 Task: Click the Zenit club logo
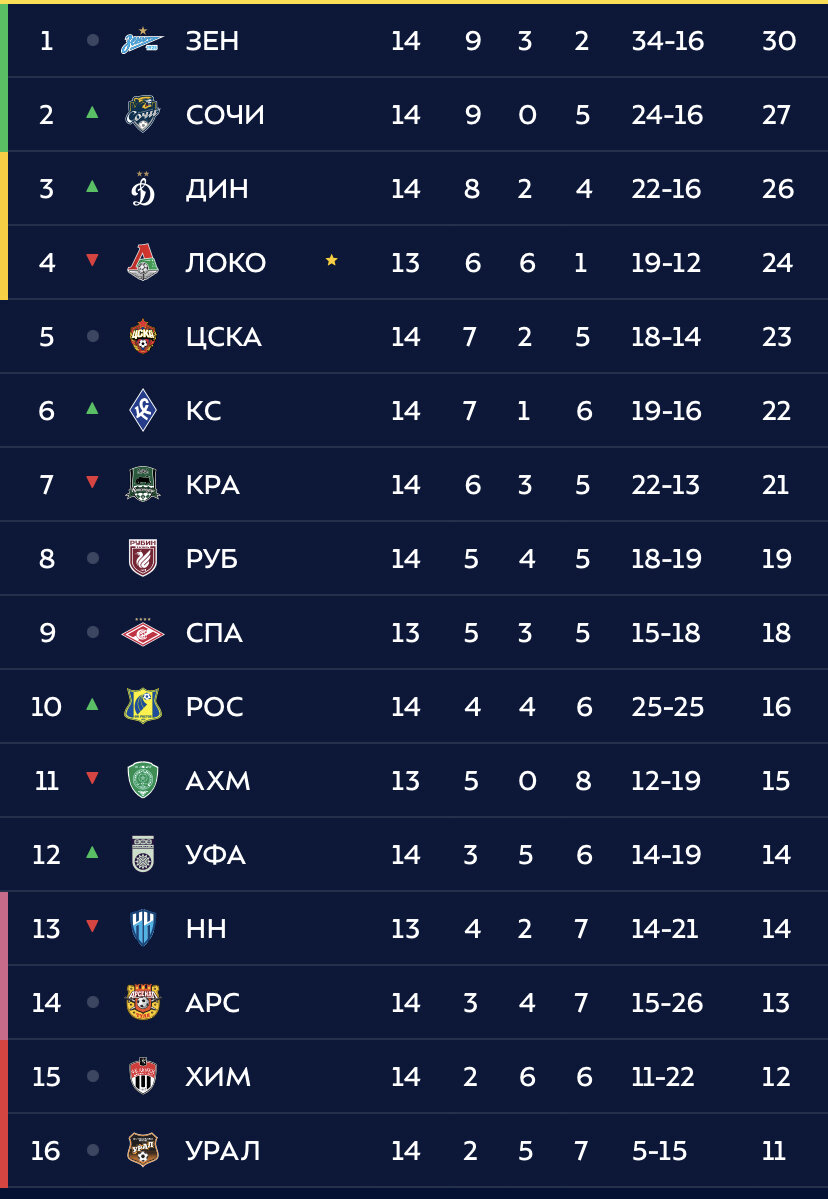[x=142, y=41]
